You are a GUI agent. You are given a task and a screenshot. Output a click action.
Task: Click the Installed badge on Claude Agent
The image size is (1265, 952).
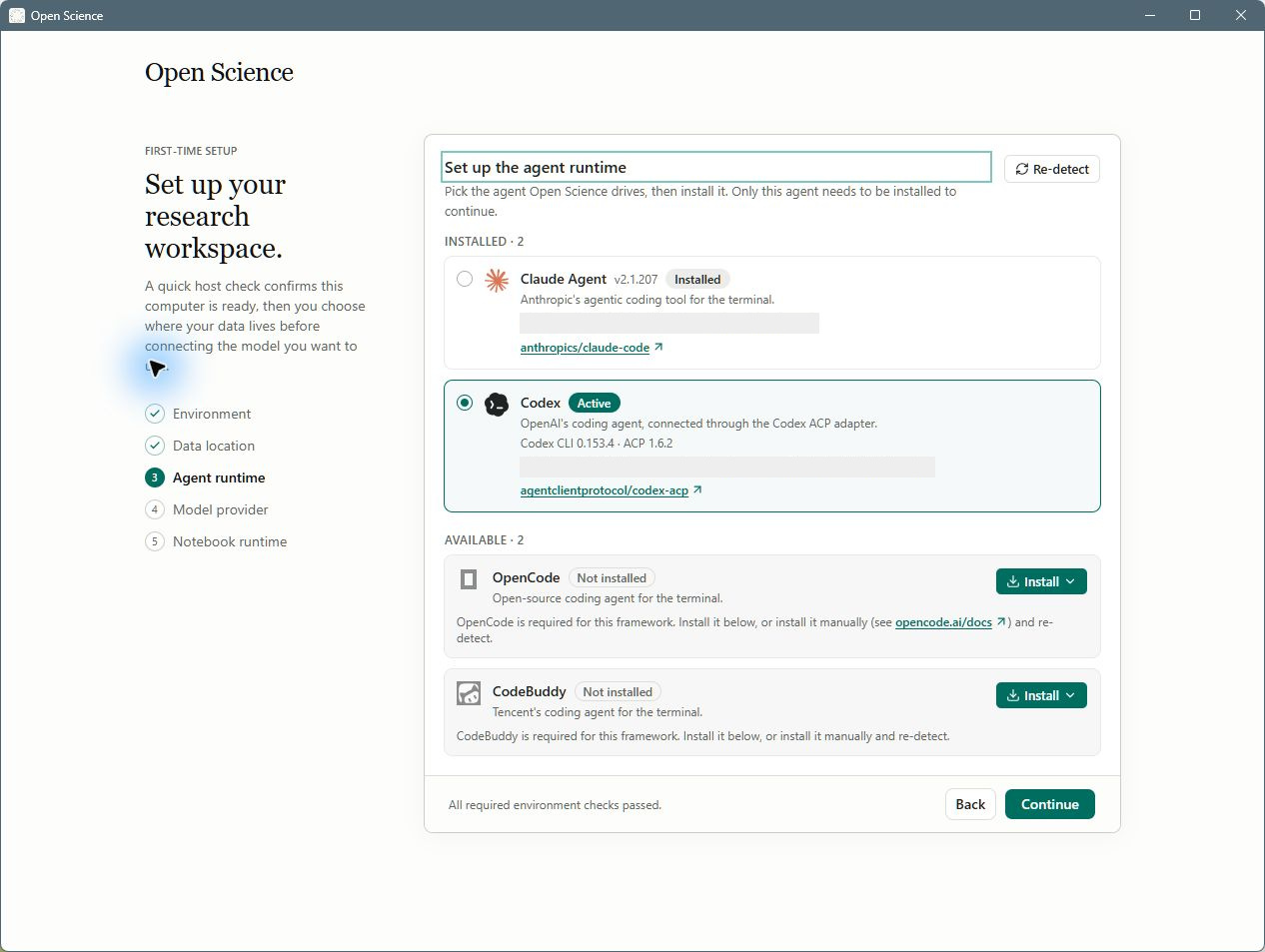click(697, 280)
